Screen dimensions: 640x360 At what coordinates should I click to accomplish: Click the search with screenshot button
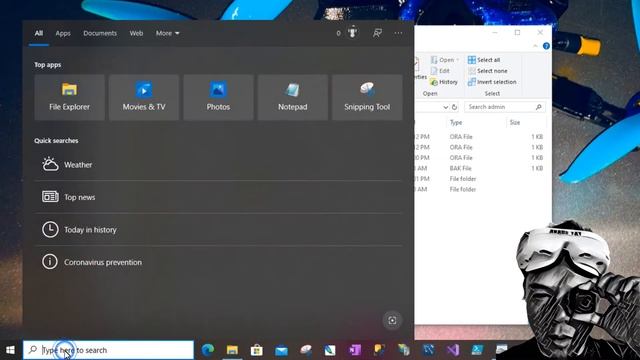tap(392, 320)
